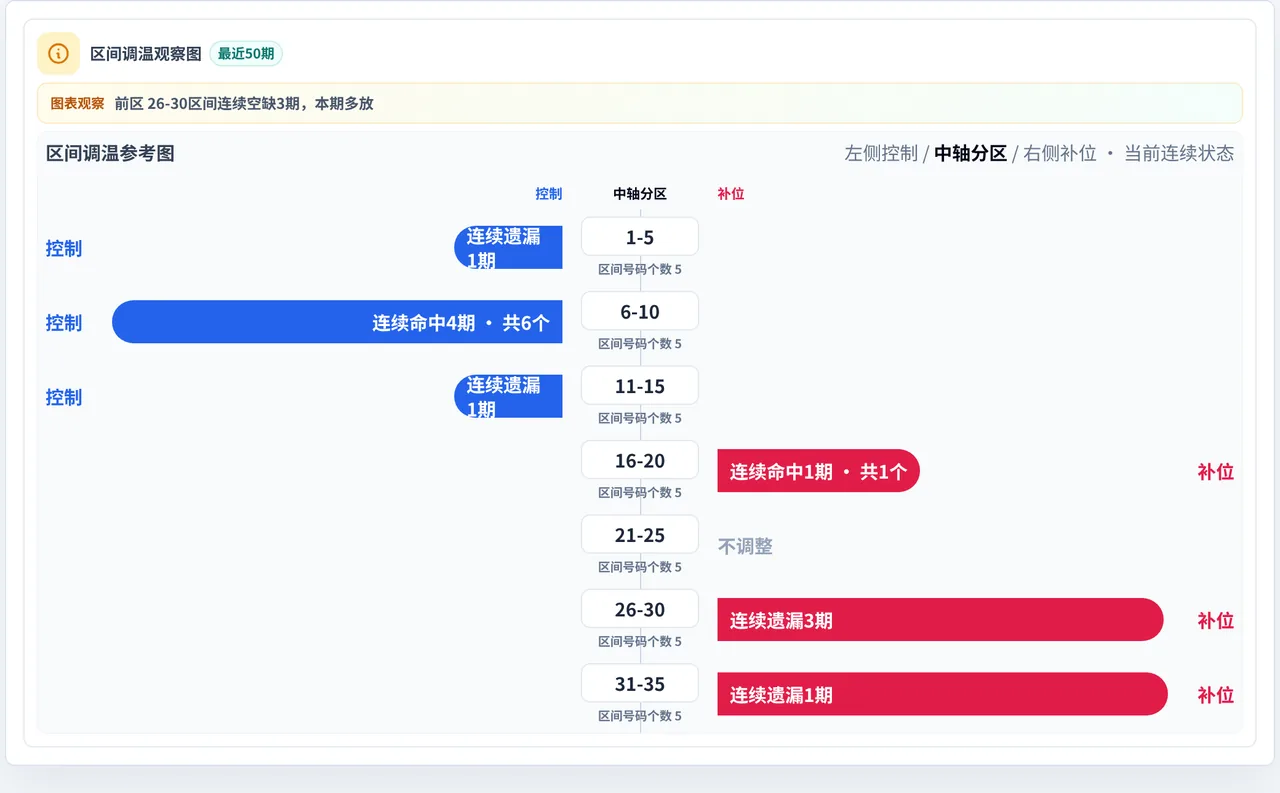The image size is (1280, 793).
Task: Click 区间号码个数 5 under the 1-5 box
Action: (x=640, y=269)
